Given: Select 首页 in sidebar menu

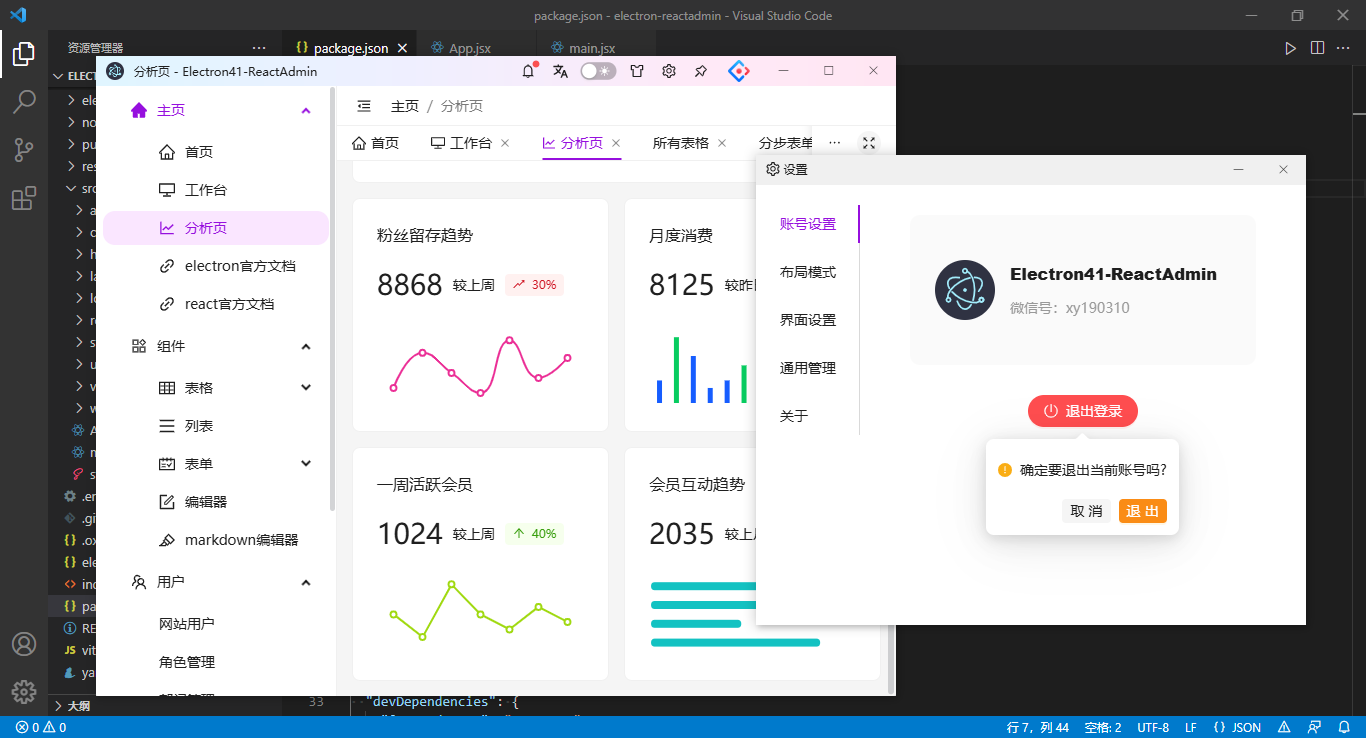Looking at the screenshot, I should [x=216, y=152].
